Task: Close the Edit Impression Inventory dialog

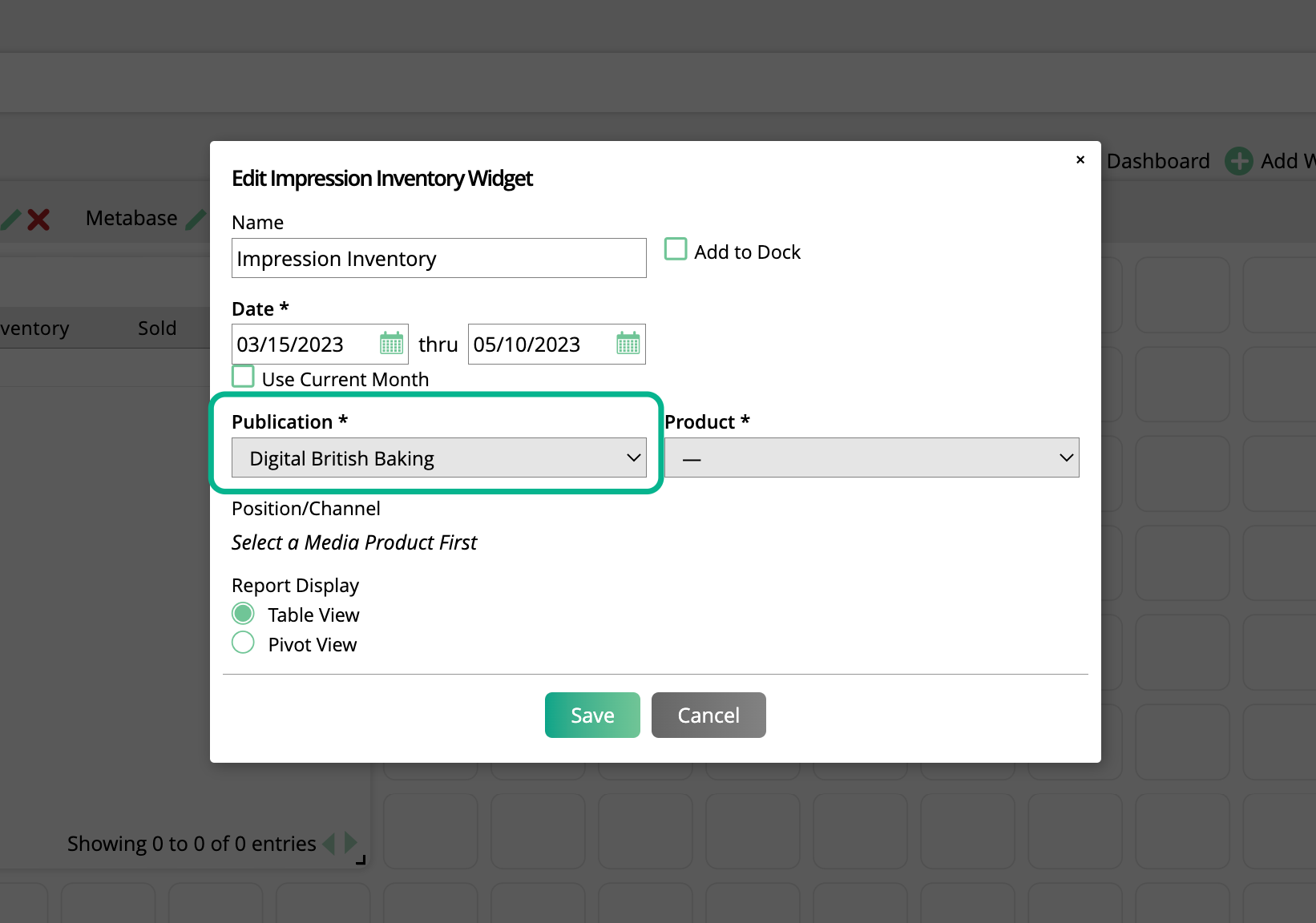Action: click(x=1080, y=159)
